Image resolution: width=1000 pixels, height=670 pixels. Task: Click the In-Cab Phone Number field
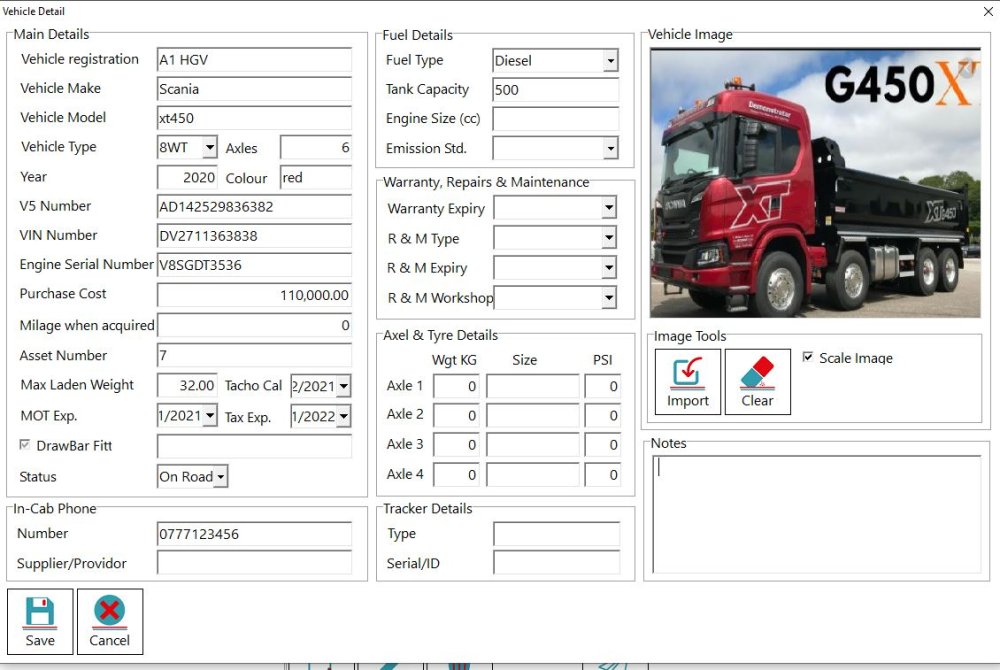(254, 534)
